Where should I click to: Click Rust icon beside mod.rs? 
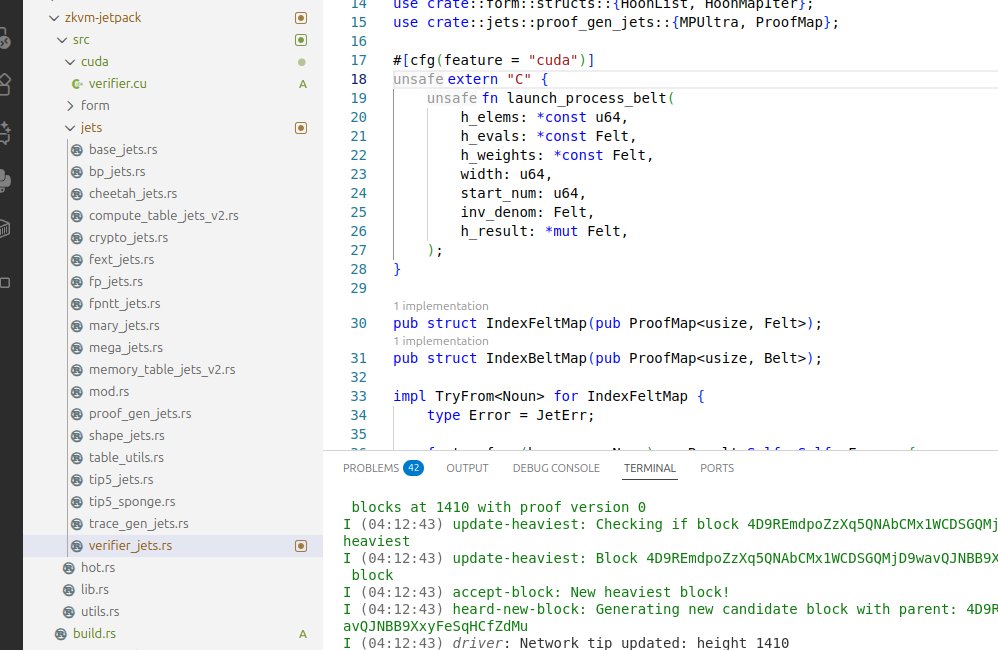77,392
